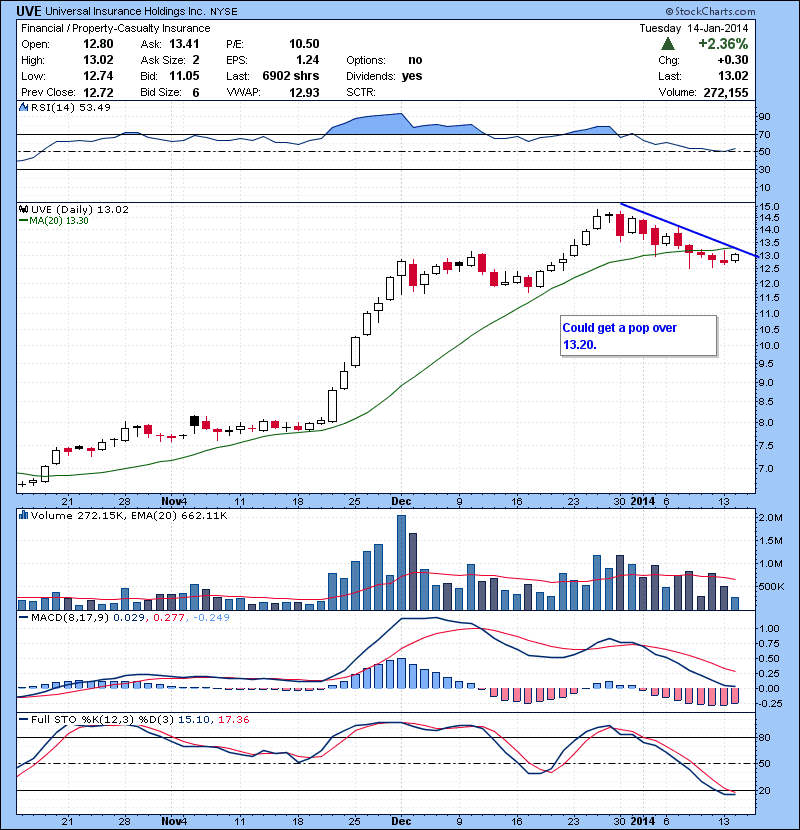This screenshot has width=800, height=830.
Task: Click Universal Insurance Holdings Inc. name
Action: [x=125, y=11]
